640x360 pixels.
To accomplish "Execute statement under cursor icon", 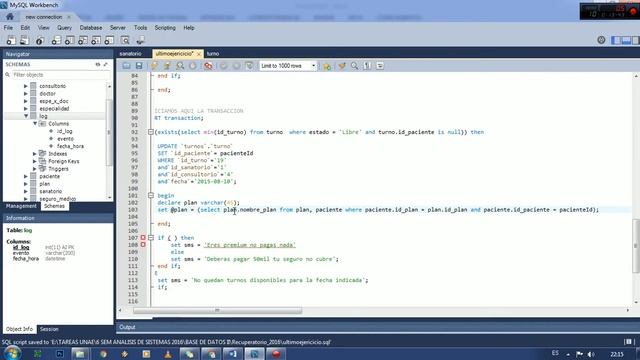I will (167, 66).
